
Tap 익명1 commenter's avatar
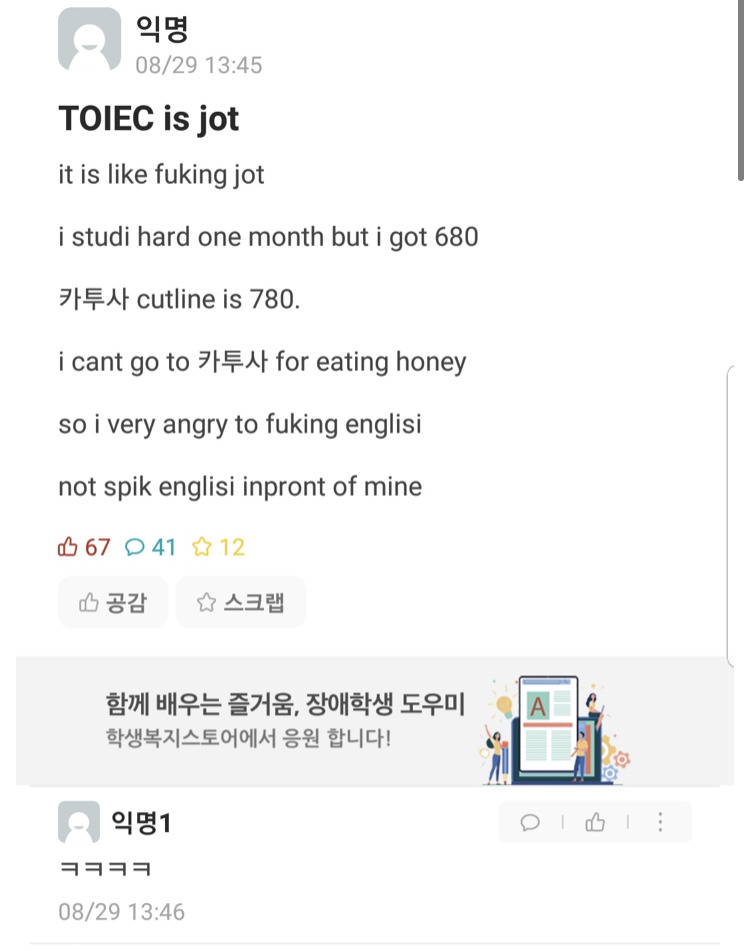[x=79, y=822]
